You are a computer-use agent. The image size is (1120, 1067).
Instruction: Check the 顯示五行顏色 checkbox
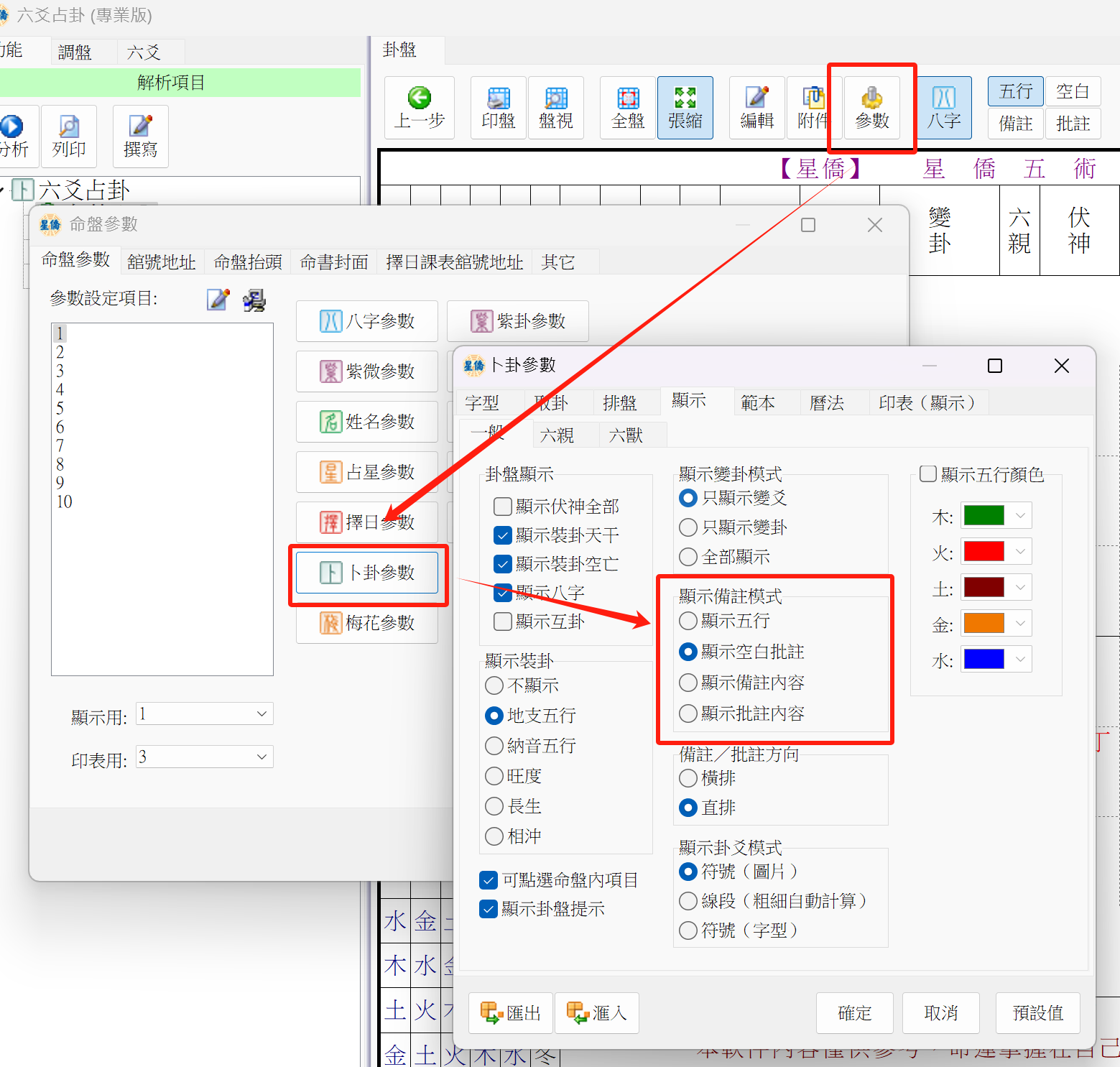click(x=928, y=474)
